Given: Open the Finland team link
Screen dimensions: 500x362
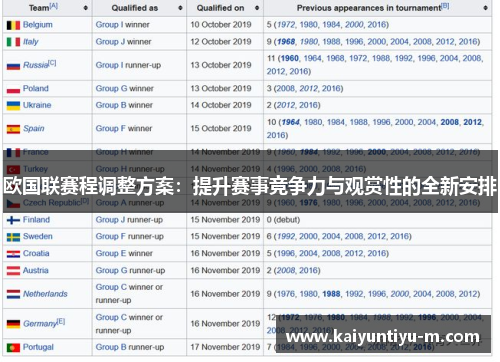Looking at the screenshot, I should pyautogui.click(x=36, y=220).
